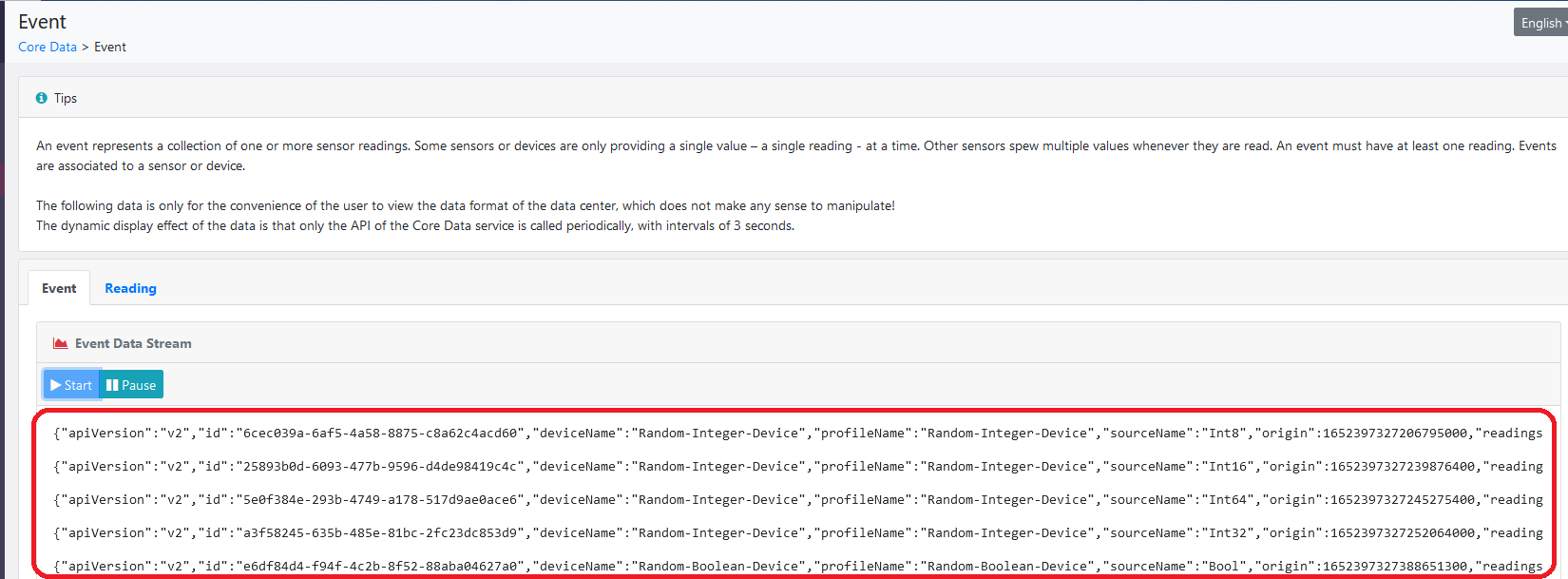Open the Core Data breadcrumb link

48,47
